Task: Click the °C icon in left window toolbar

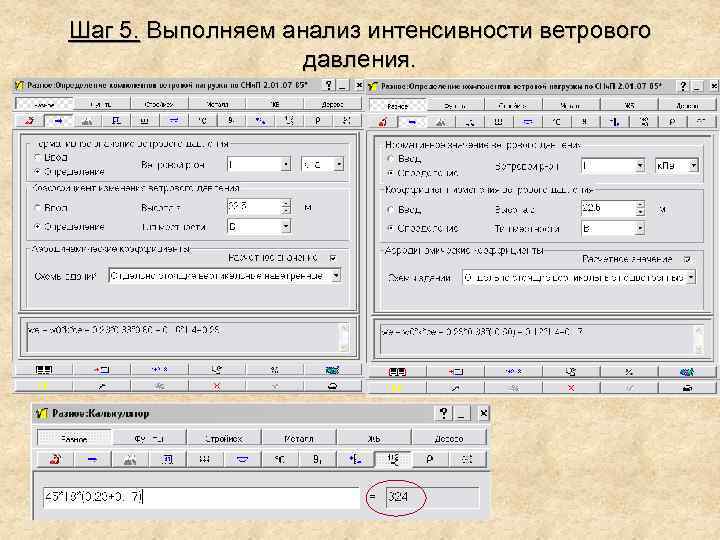Action: click(202, 120)
